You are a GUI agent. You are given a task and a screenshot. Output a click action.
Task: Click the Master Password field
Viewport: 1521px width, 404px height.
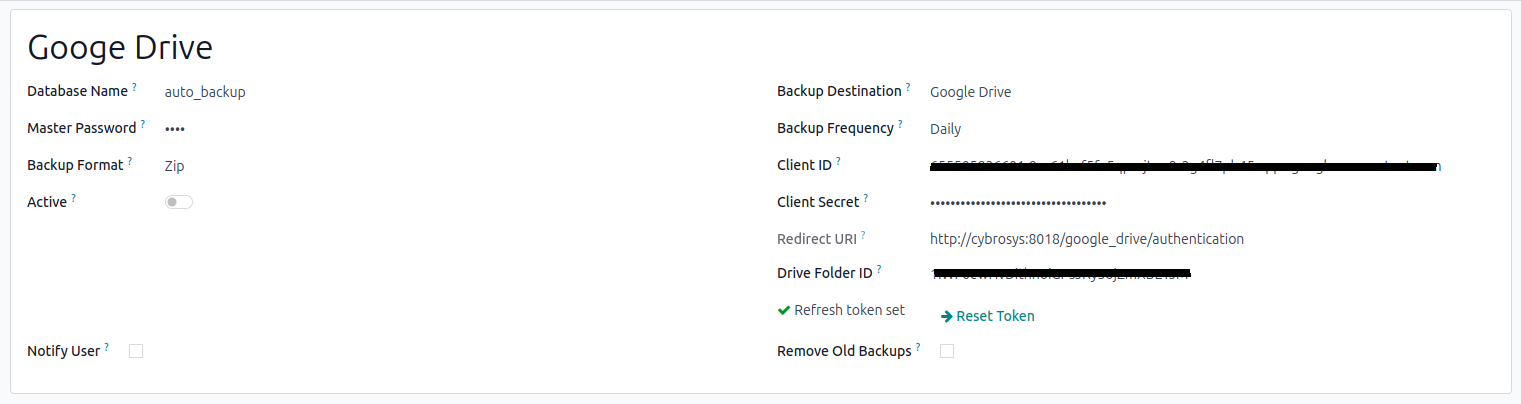click(175, 129)
